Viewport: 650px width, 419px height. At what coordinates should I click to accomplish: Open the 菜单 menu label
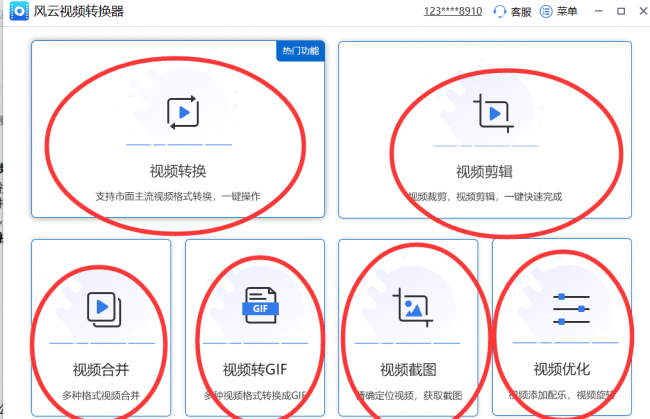tap(567, 11)
